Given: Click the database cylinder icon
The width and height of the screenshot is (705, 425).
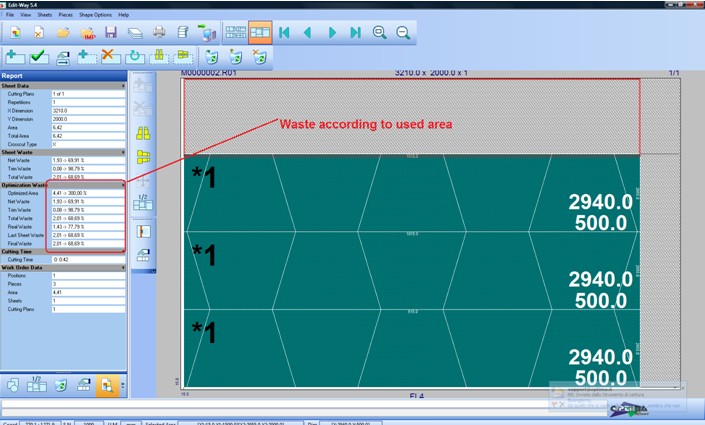Looking at the screenshot, I should [183, 32].
